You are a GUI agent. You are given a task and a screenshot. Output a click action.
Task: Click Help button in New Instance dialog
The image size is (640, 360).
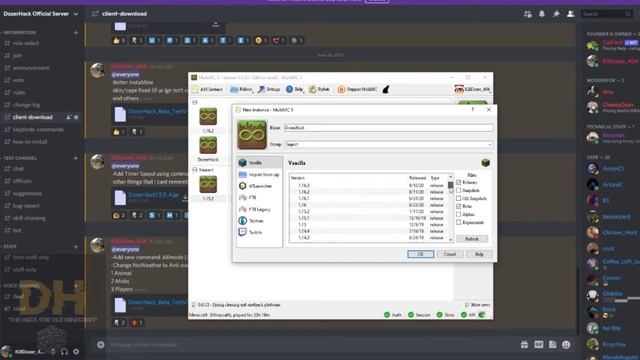click(x=479, y=254)
